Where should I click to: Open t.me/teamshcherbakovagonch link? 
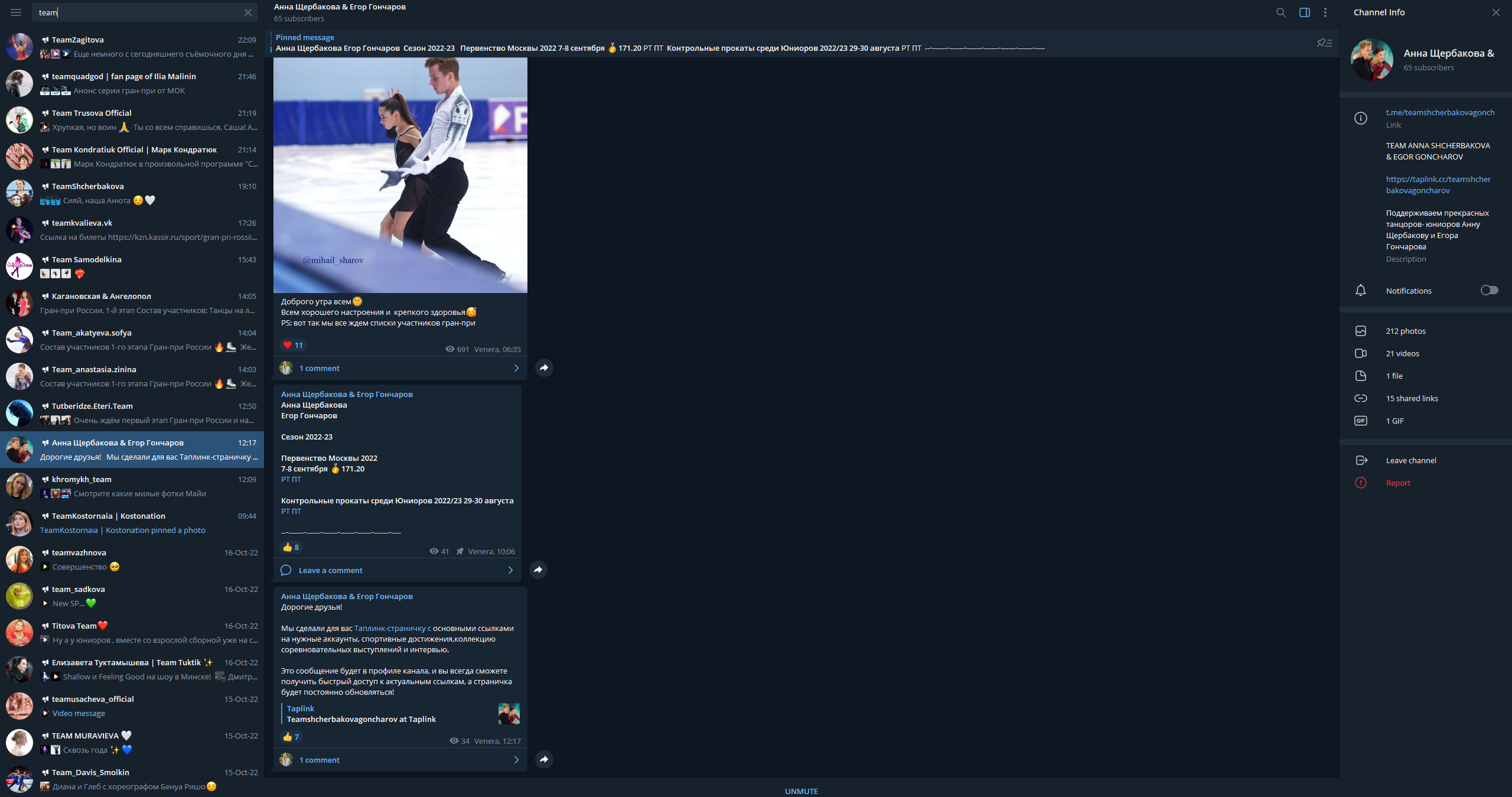1440,112
